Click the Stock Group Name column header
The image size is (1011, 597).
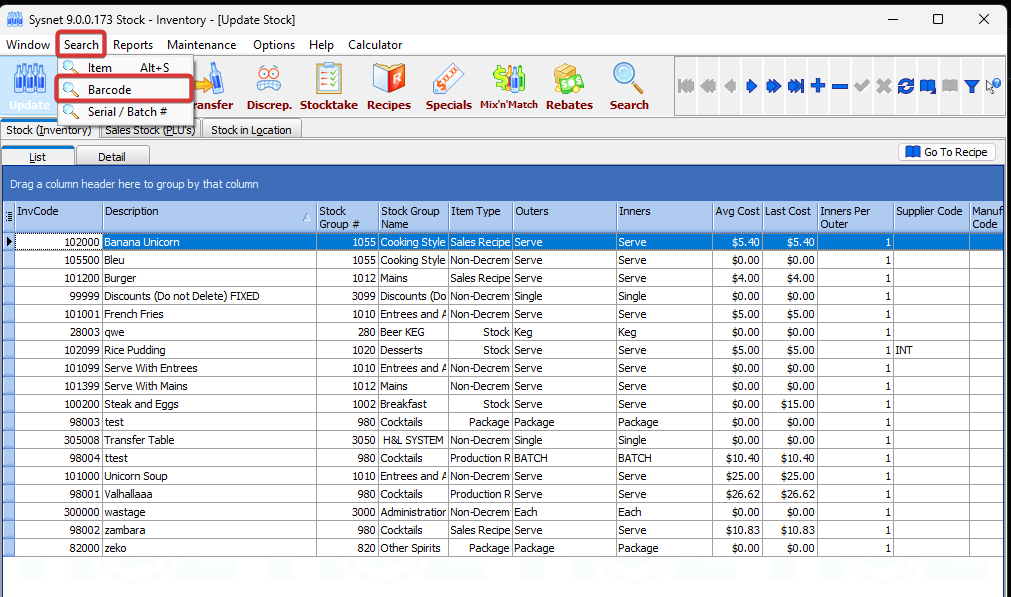[x=413, y=217]
